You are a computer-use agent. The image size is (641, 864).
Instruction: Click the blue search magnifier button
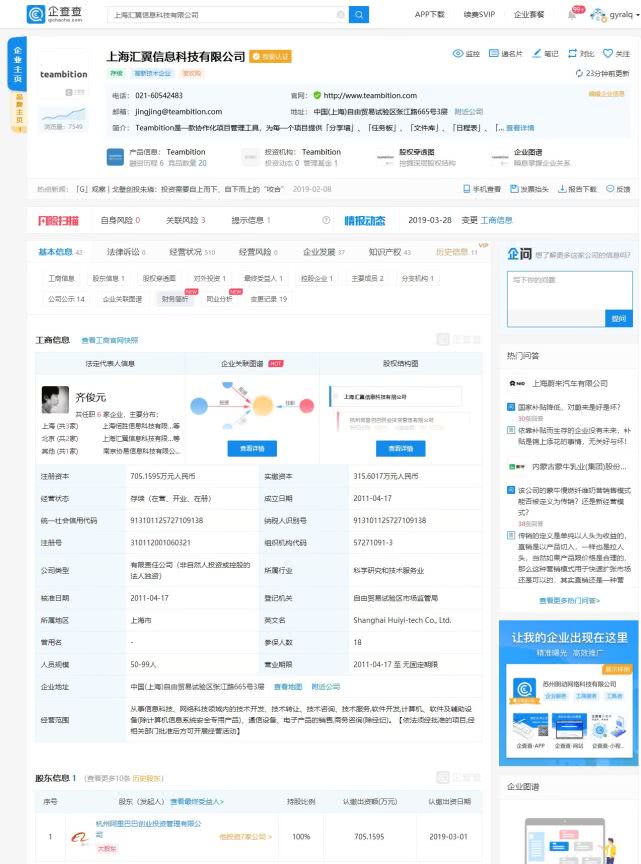coord(359,14)
